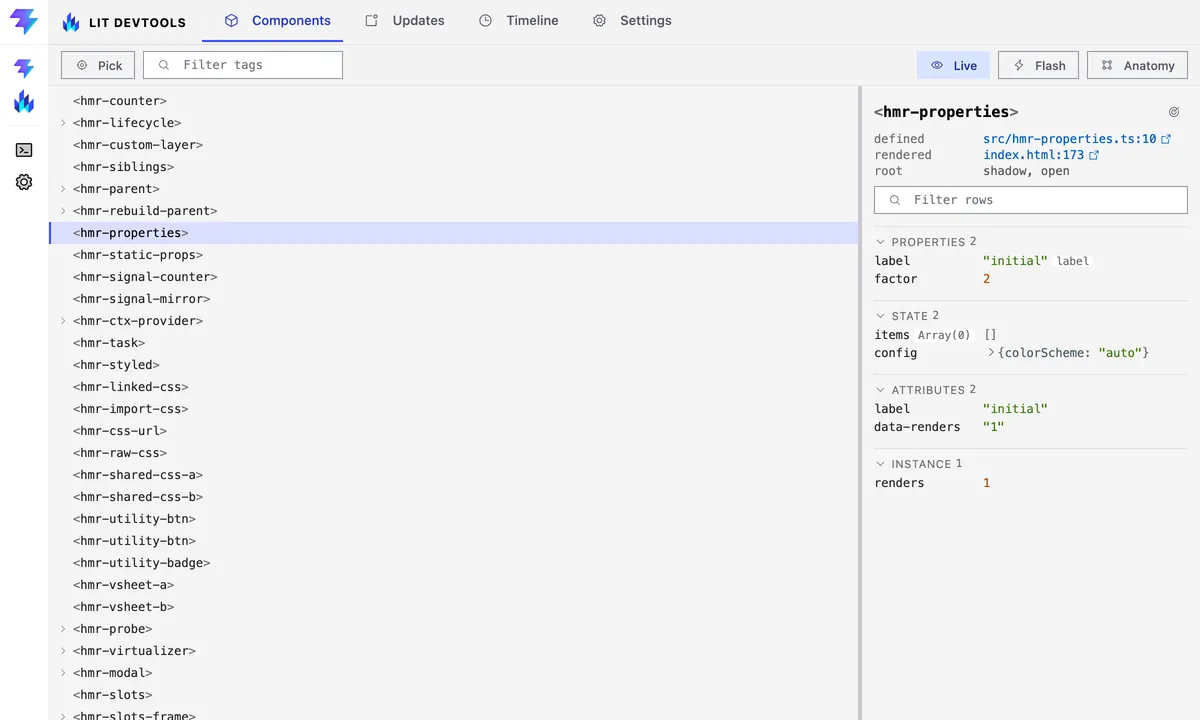Switch to the Updates tab

pyautogui.click(x=405, y=21)
